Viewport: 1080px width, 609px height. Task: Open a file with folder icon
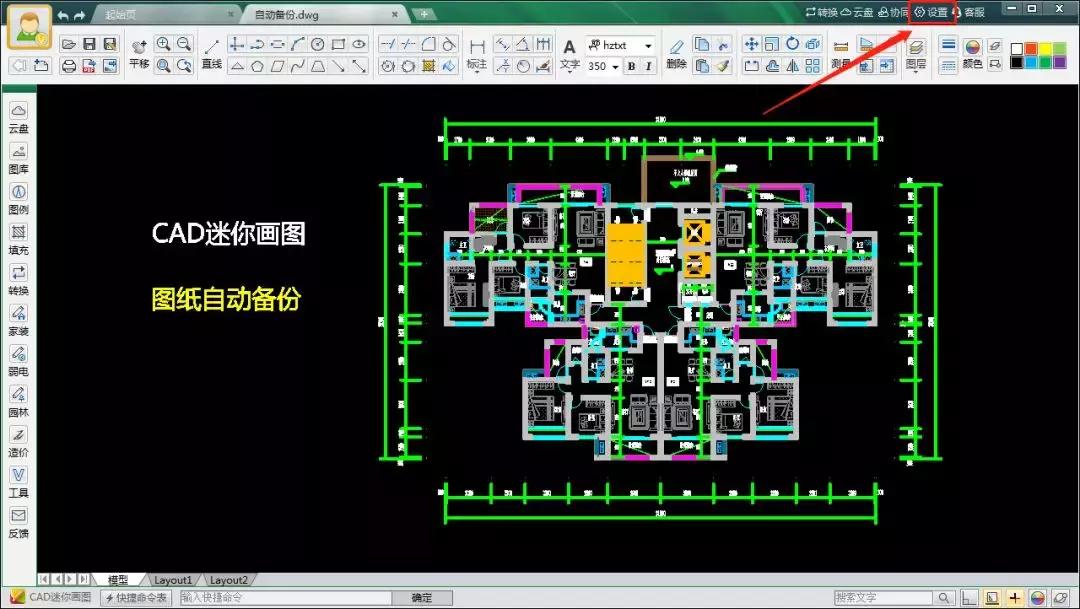(68, 44)
